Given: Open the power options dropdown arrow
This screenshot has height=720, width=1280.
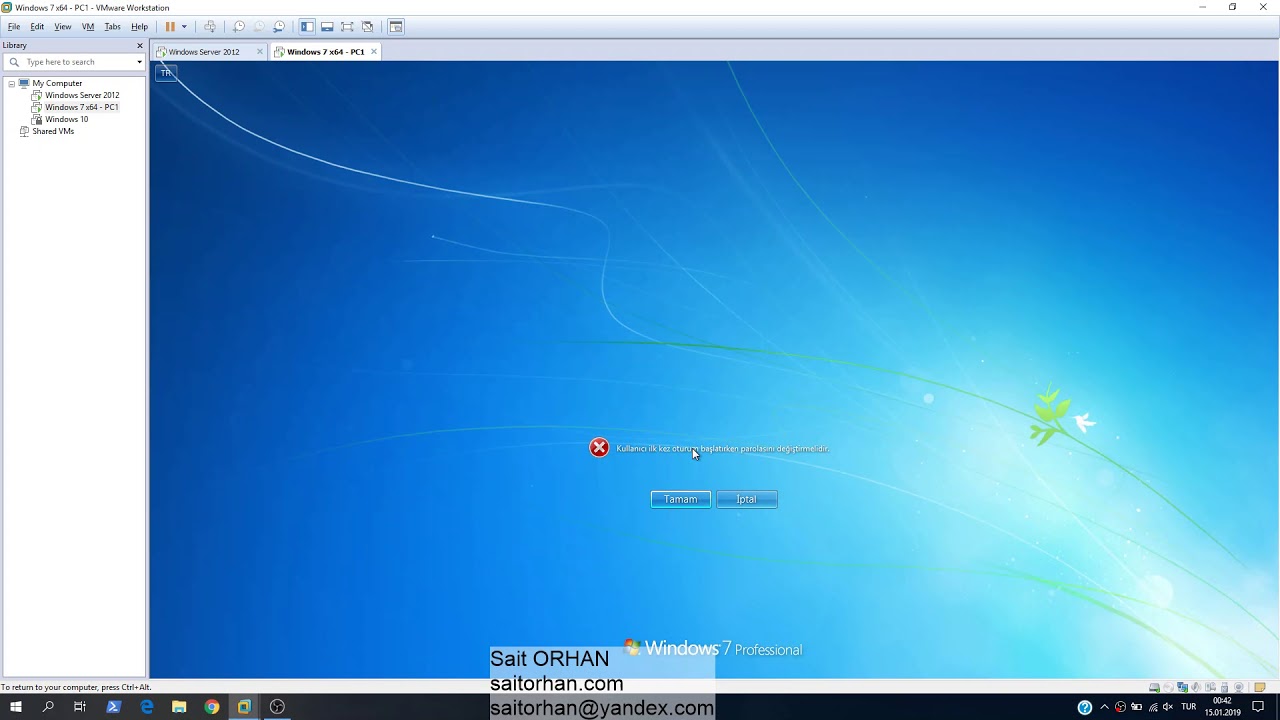Looking at the screenshot, I should coord(184,27).
